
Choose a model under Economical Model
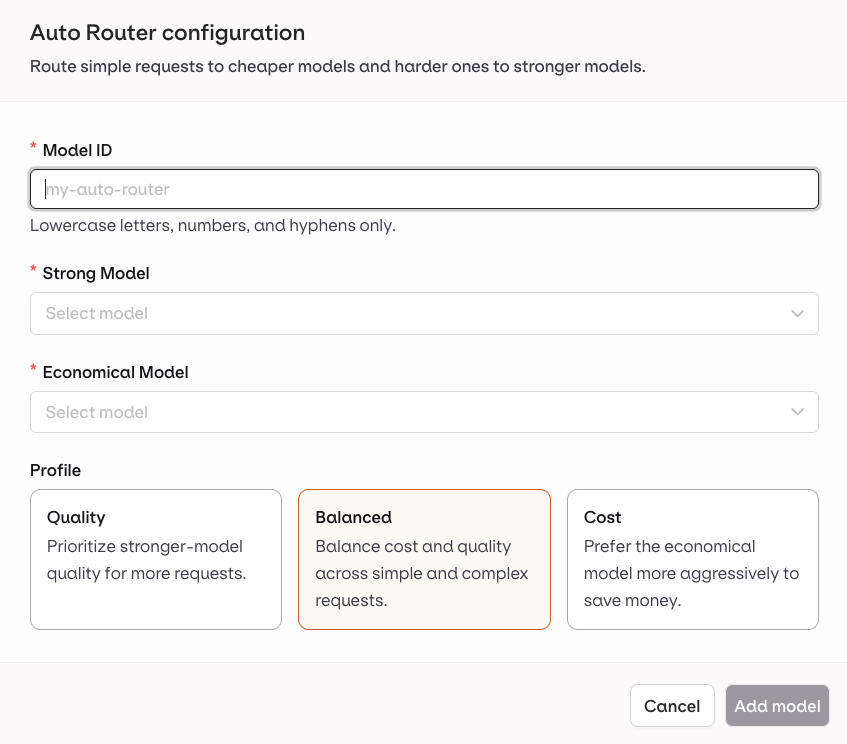click(424, 411)
